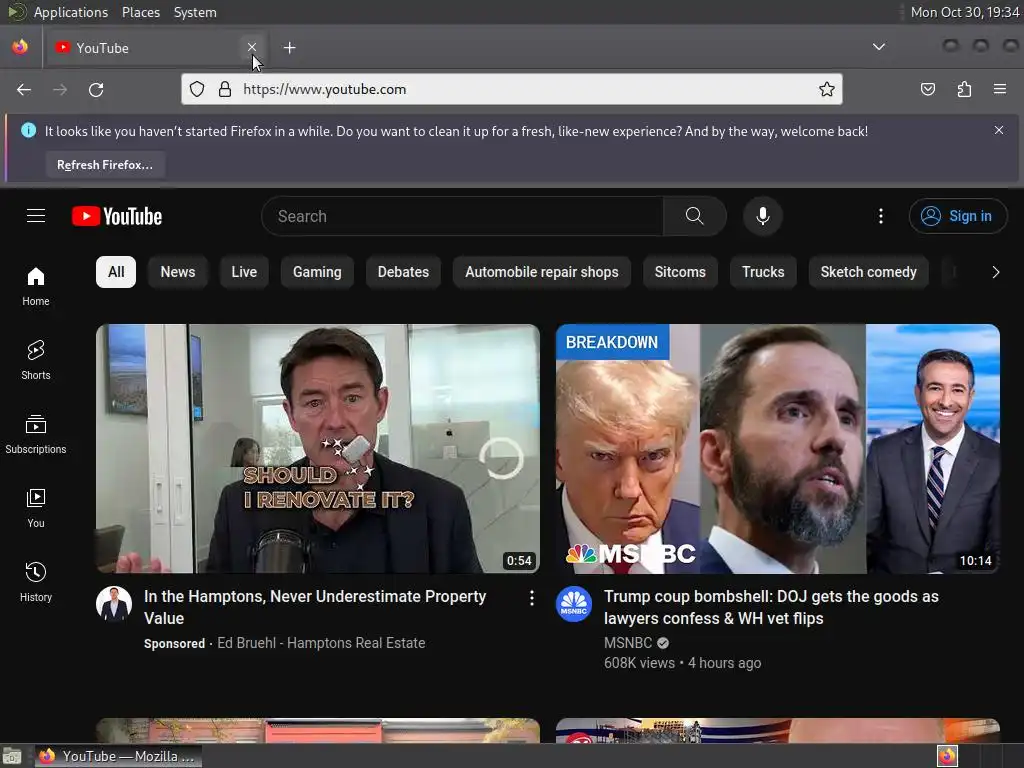Viewport: 1024px width, 768px height.
Task: Open Firefox extensions puzzle icon
Action: [964, 89]
